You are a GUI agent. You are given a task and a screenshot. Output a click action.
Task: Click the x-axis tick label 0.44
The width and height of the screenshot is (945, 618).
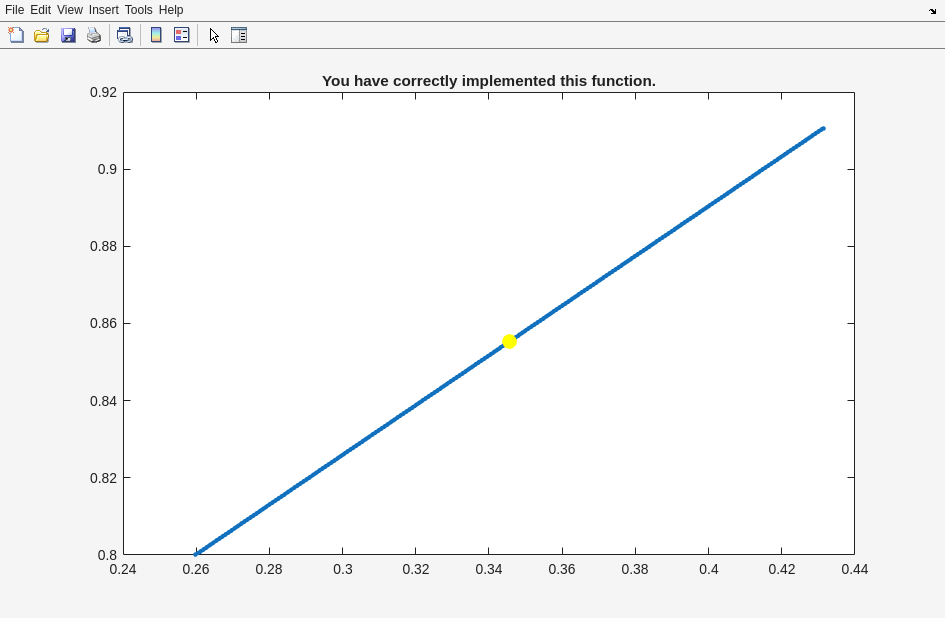855,569
